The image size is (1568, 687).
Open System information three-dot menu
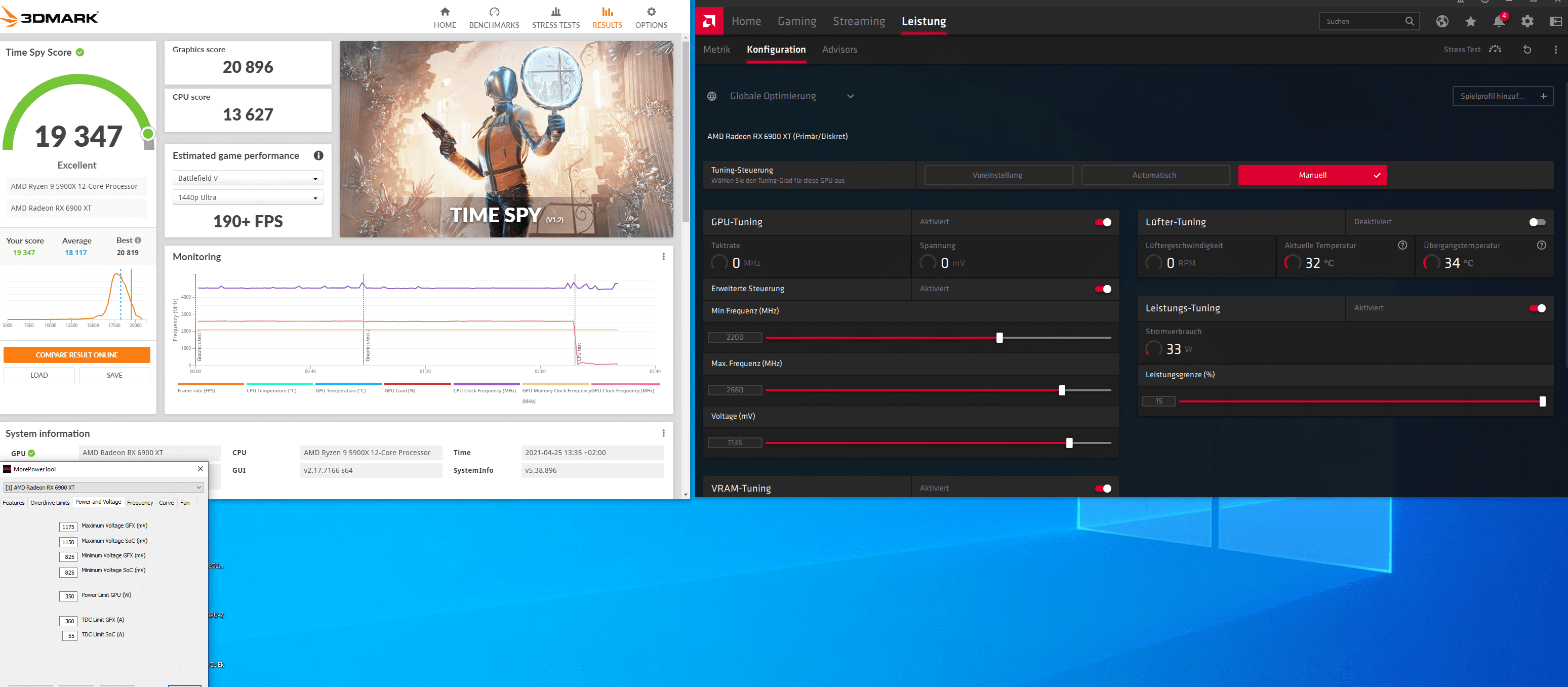click(x=663, y=433)
